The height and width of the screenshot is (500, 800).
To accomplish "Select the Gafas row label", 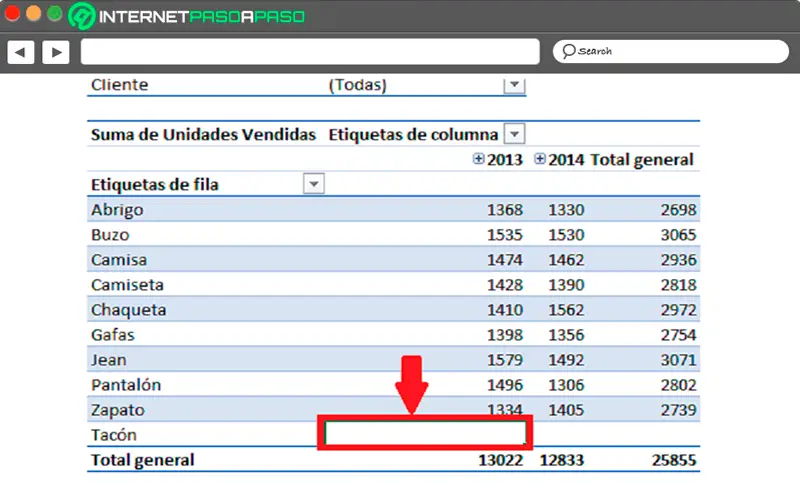I will click(113, 335).
